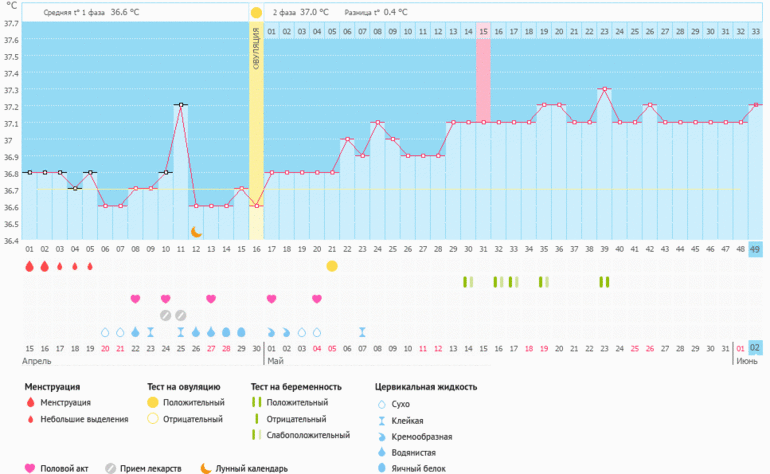The height and width of the screenshot is (474, 770).
Task: Click the Прием лекарств legend label
Action: (x=154, y=468)
